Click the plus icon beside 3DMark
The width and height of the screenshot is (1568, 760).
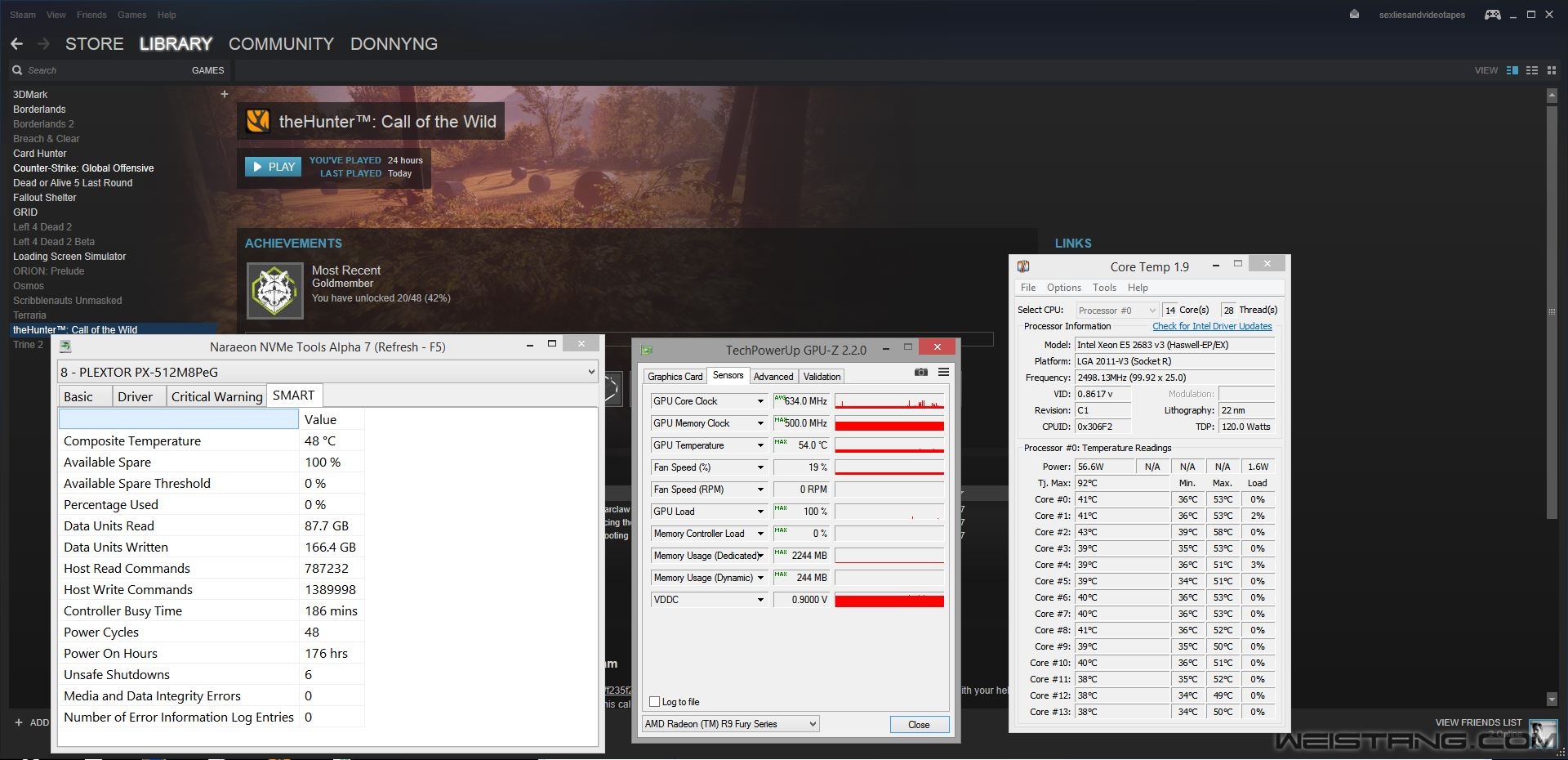tap(225, 94)
